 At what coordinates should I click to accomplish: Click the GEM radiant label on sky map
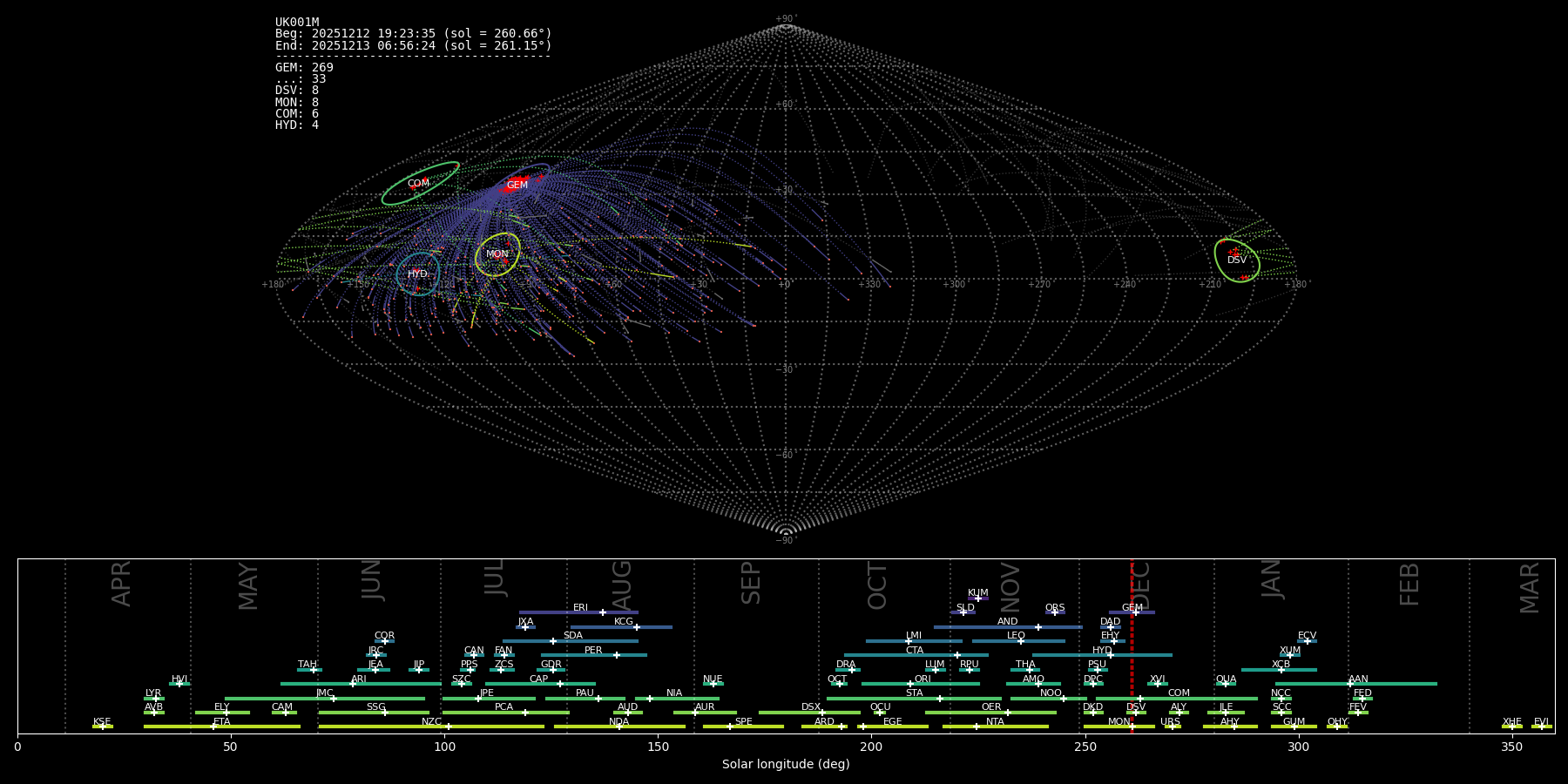coord(517,185)
